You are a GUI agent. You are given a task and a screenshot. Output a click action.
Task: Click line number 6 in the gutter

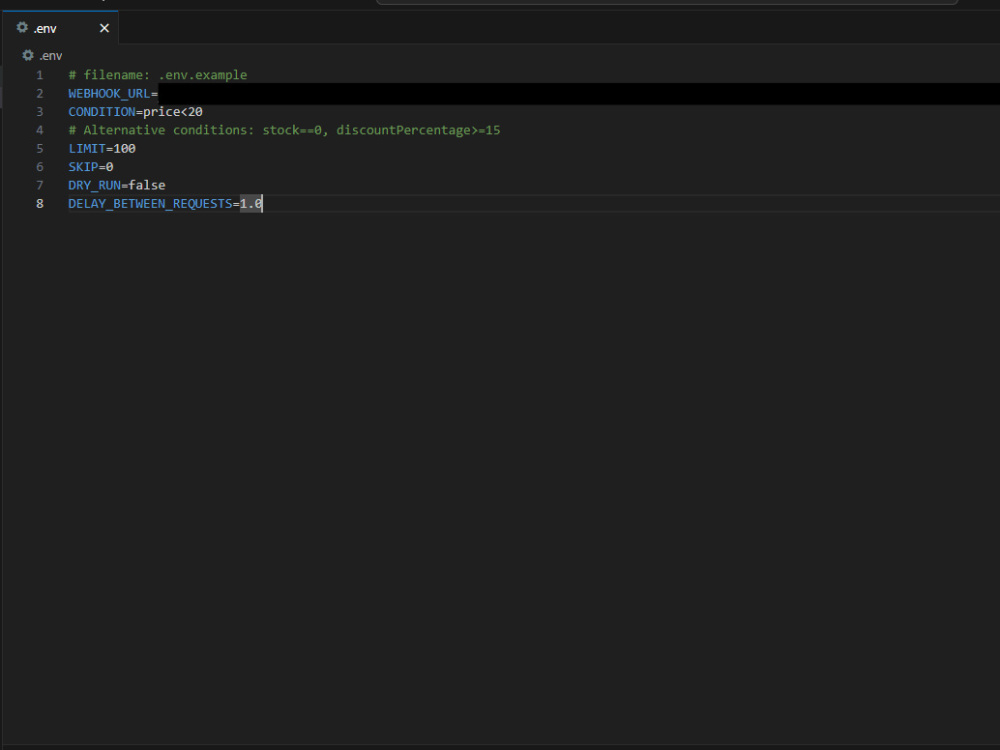[40, 167]
